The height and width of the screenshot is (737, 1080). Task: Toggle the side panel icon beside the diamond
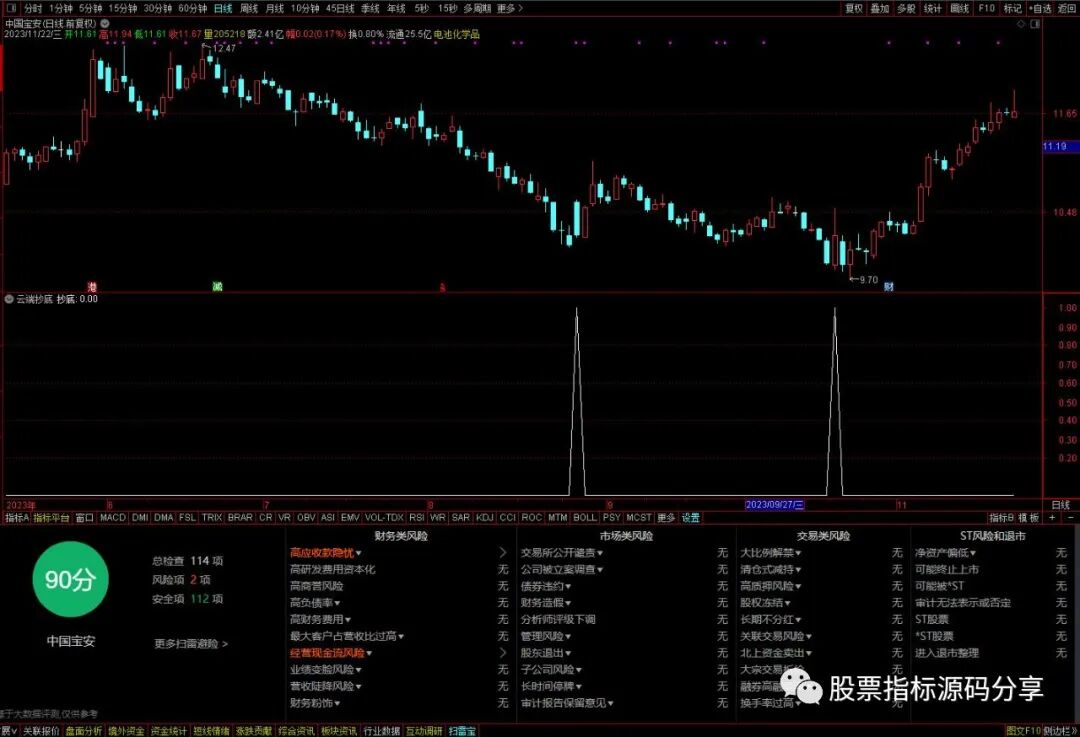tap(1035, 23)
